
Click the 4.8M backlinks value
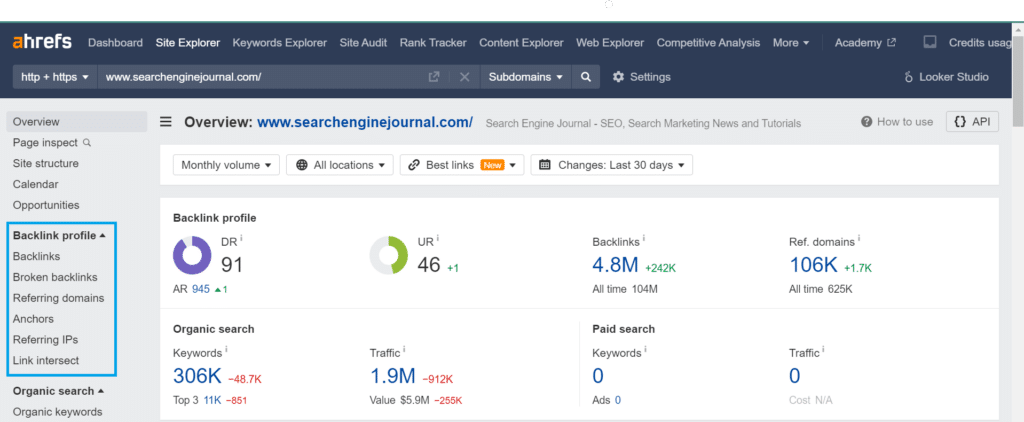615,265
